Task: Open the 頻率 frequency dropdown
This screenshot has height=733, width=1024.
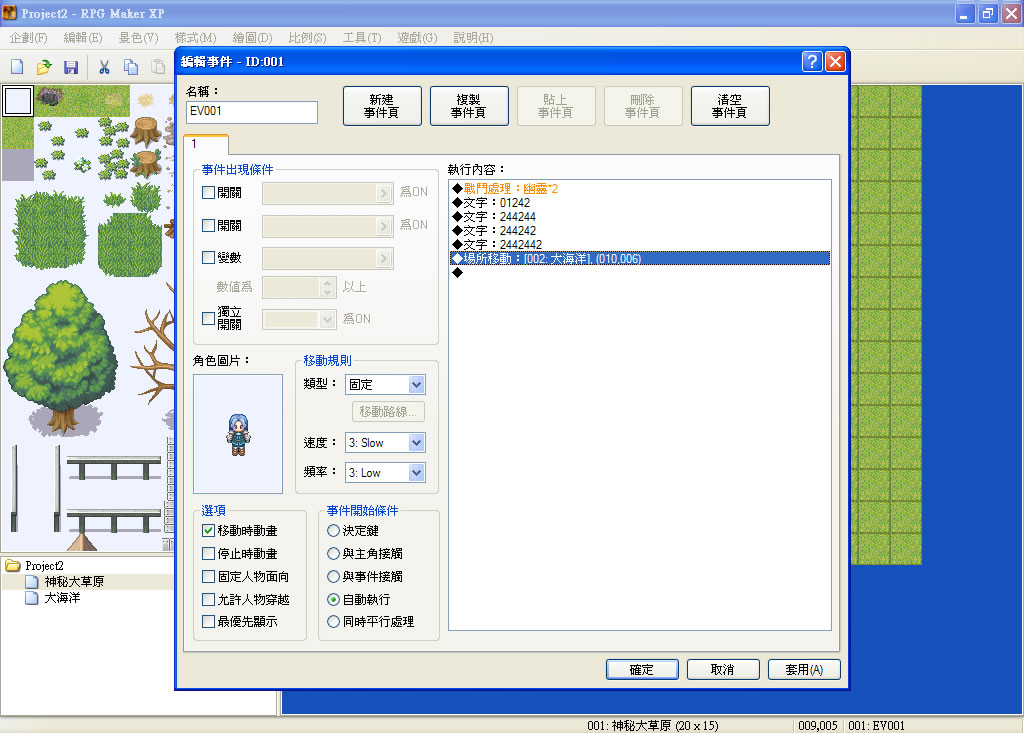Action: [x=417, y=472]
